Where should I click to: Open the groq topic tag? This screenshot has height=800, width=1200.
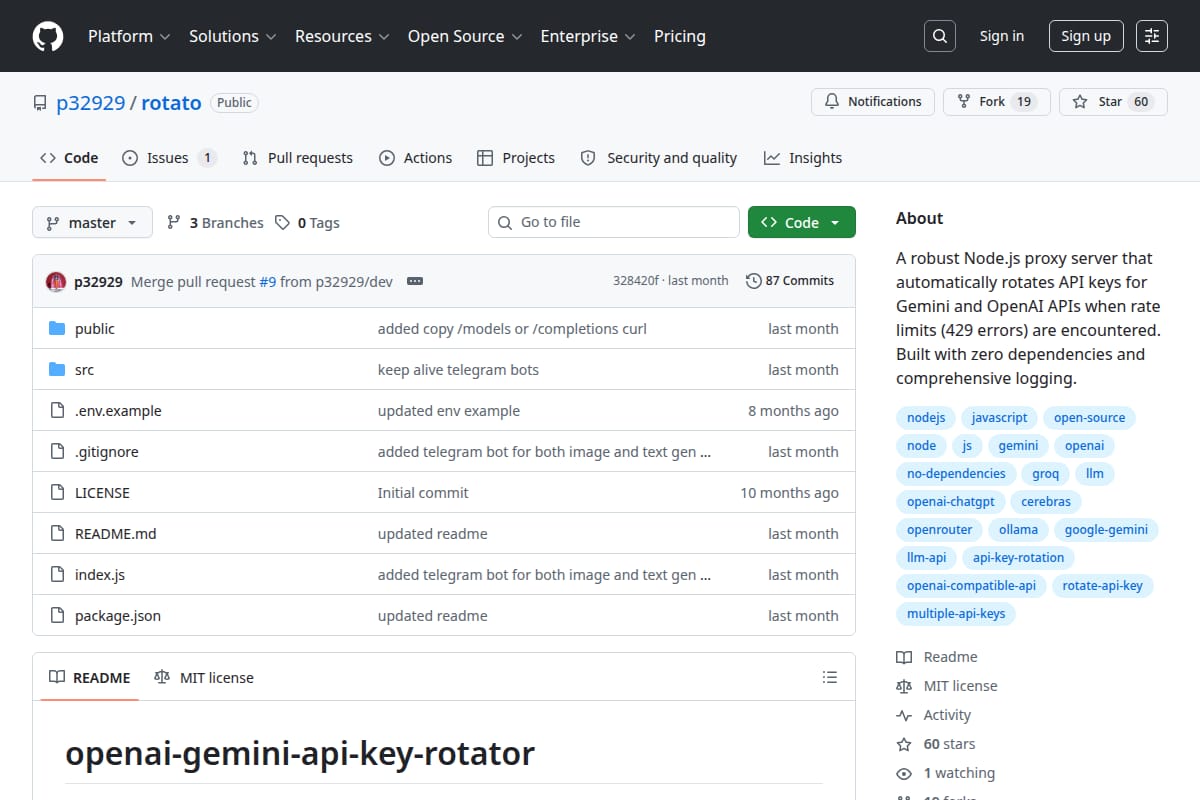coord(1045,474)
